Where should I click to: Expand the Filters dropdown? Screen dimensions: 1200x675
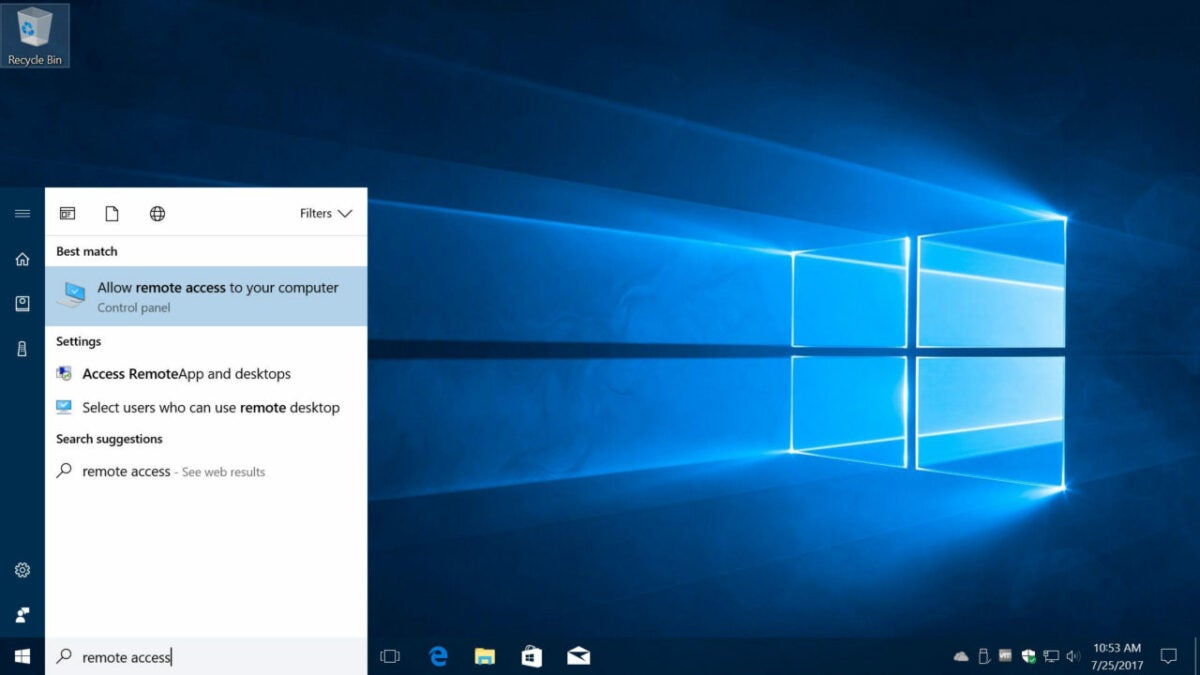(x=325, y=213)
